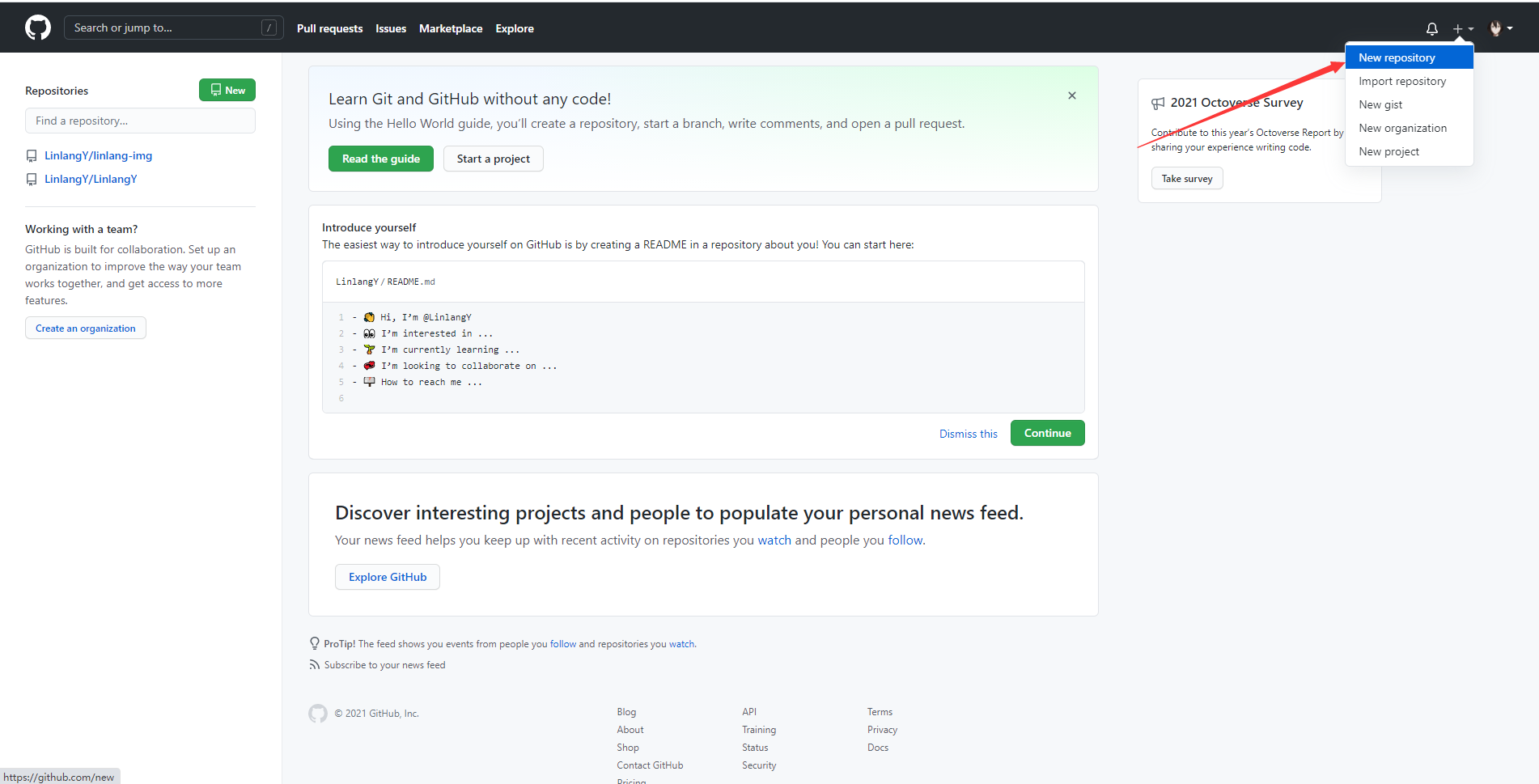Select New gist menu item
The image size is (1539, 784).
point(1409,104)
